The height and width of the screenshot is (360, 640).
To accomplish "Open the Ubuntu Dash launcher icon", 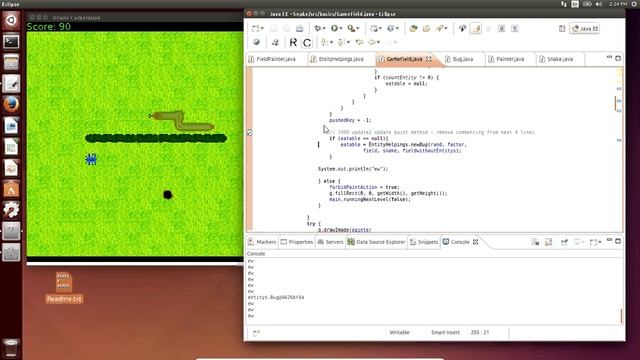I will (11, 20).
